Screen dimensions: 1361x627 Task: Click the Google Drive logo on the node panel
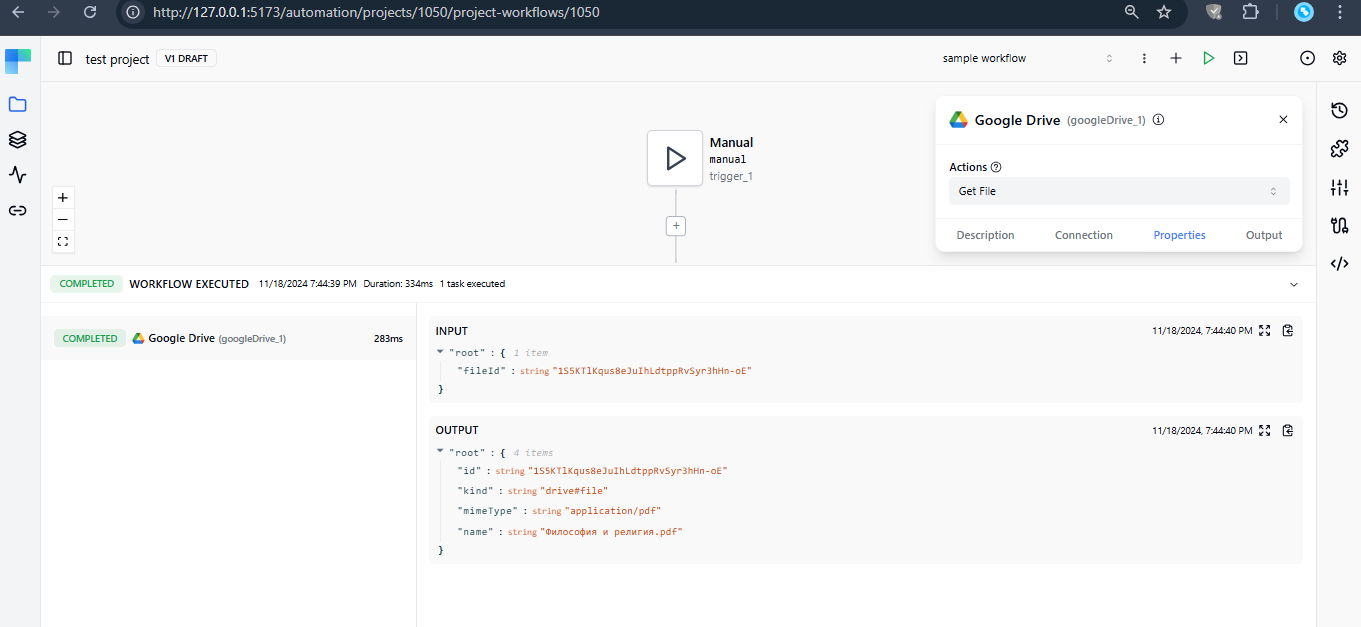958,119
